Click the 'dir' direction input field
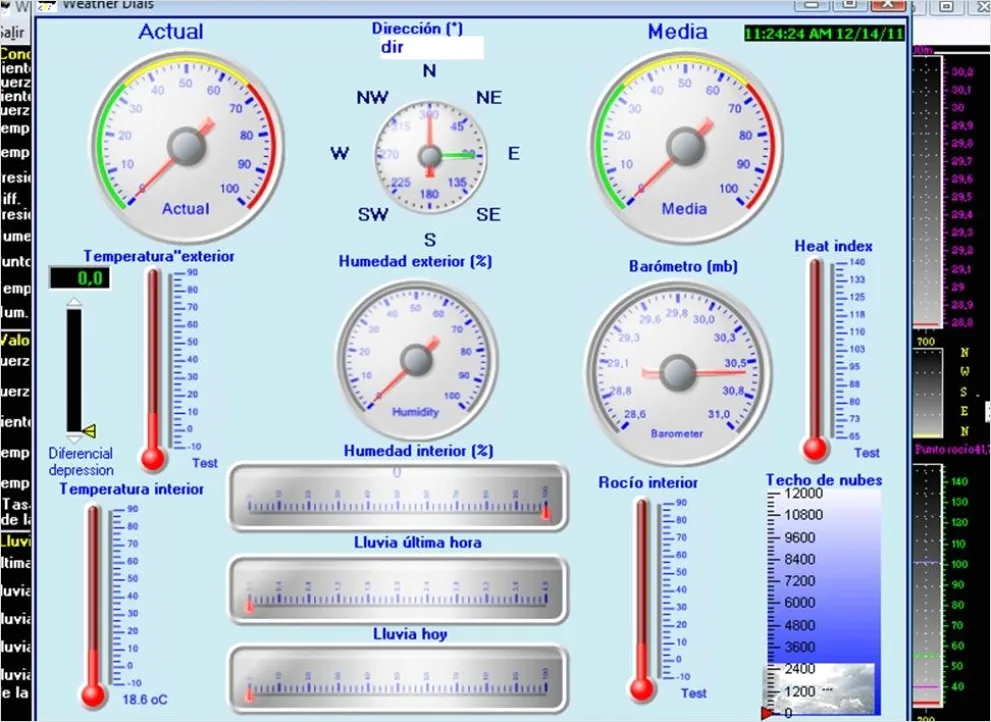This screenshot has height=722, width=991. point(432,47)
